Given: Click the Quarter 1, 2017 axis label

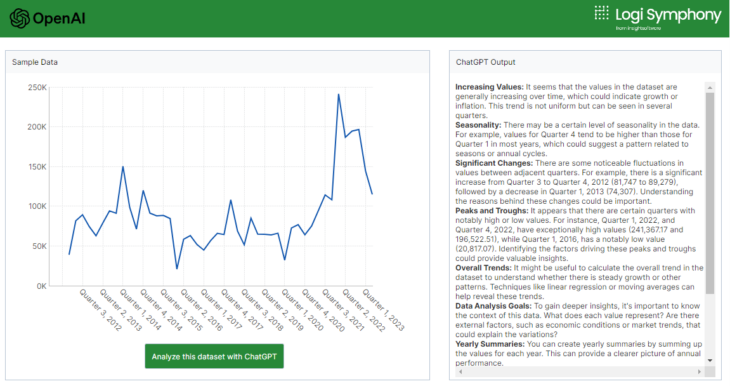Looking at the screenshot, I should click(222, 310).
